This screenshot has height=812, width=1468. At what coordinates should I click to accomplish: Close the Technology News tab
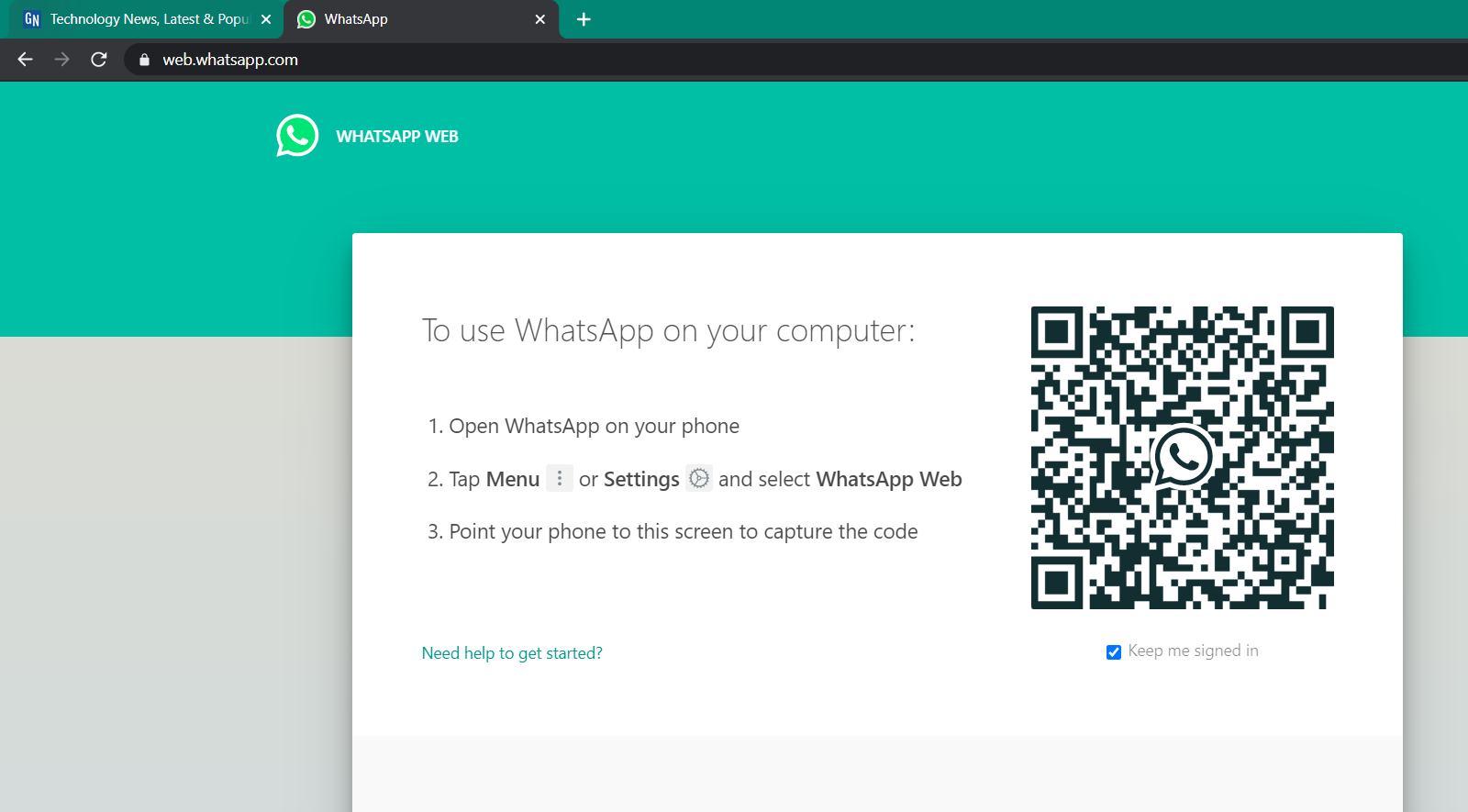coord(266,19)
